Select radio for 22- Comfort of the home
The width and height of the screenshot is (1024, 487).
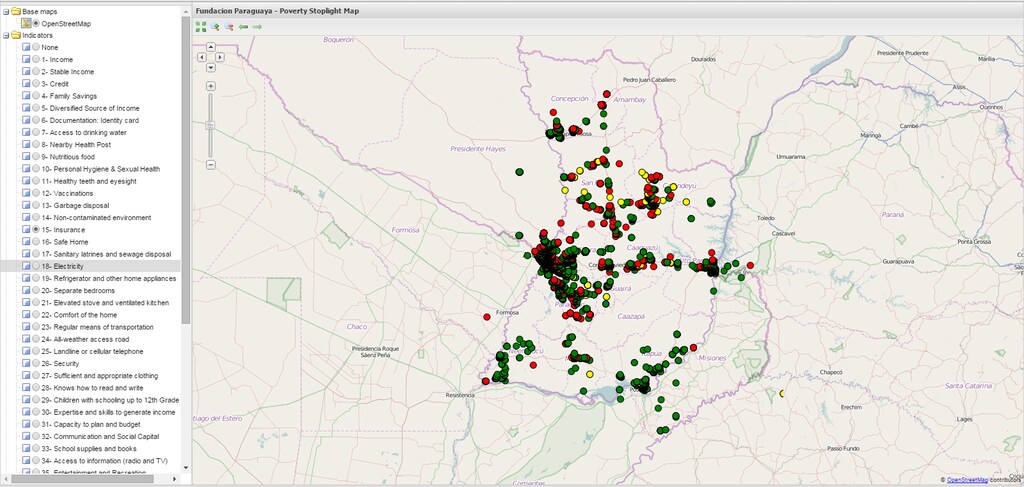pyautogui.click(x=36, y=315)
